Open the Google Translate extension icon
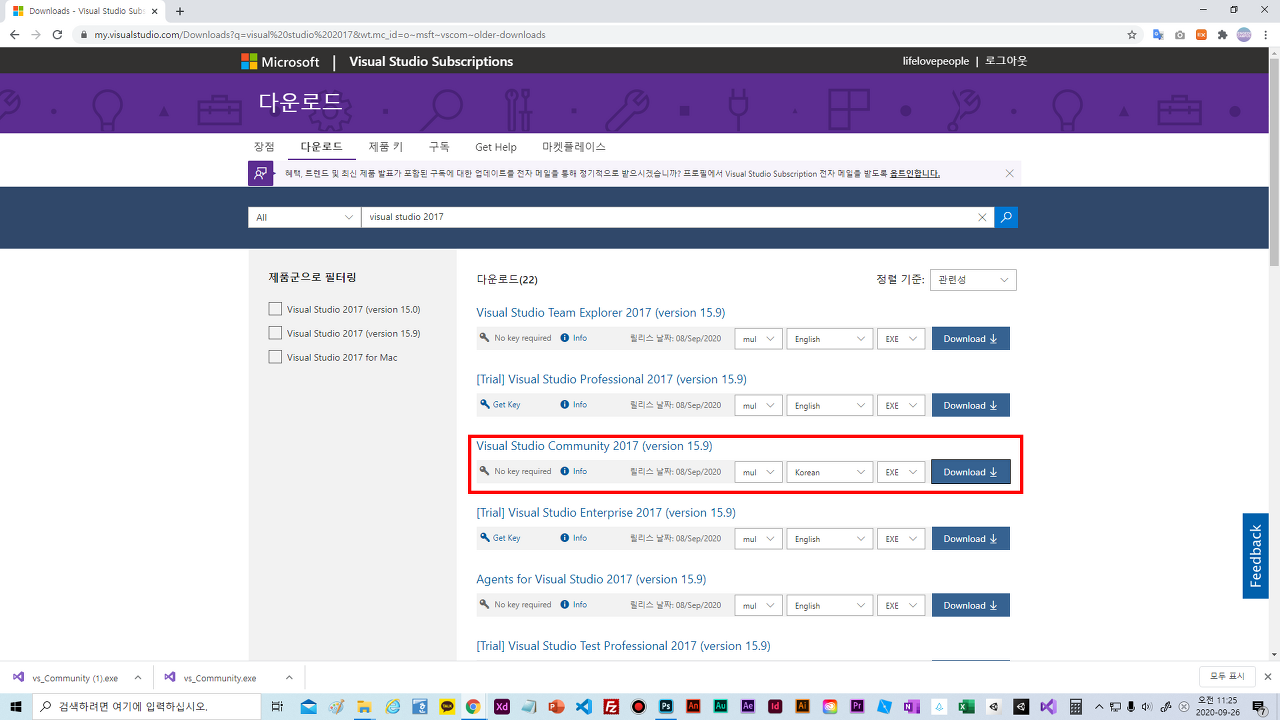The image size is (1280, 720). (x=1158, y=34)
